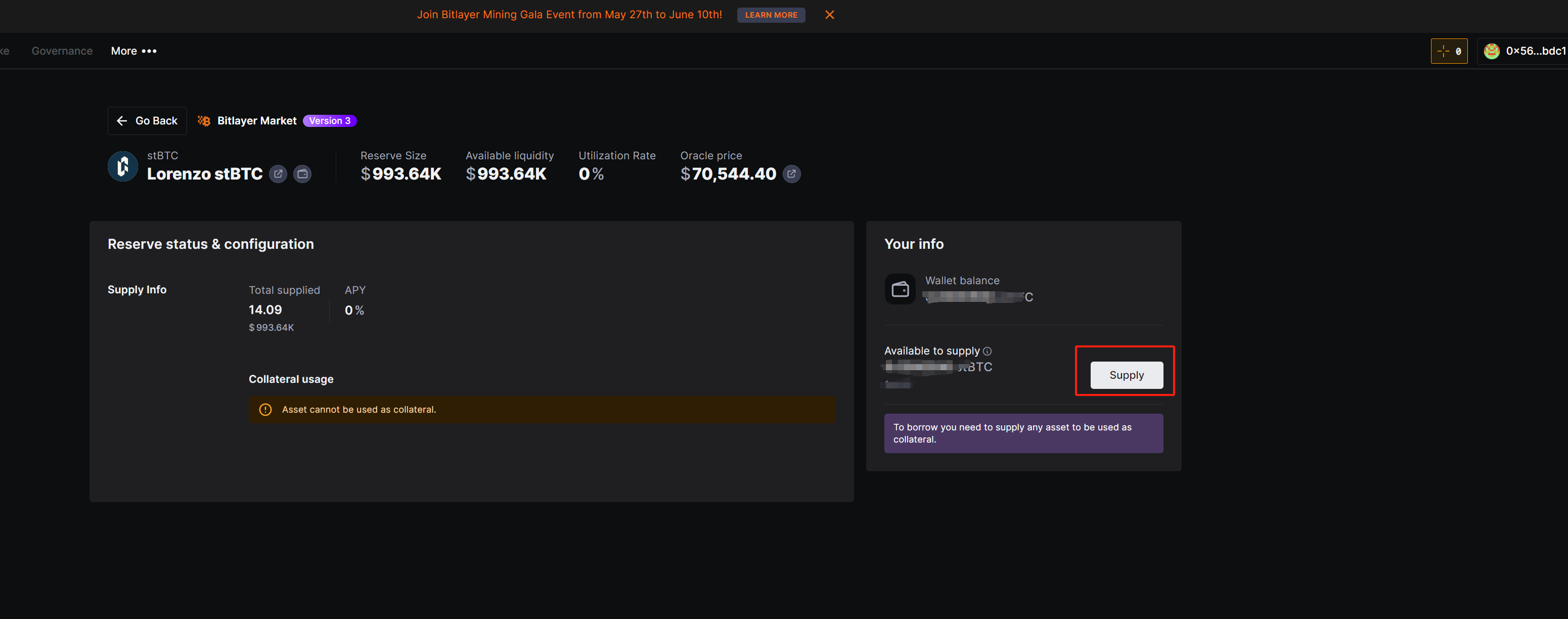
Task: Click the Collateral usage label
Action: [291, 379]
